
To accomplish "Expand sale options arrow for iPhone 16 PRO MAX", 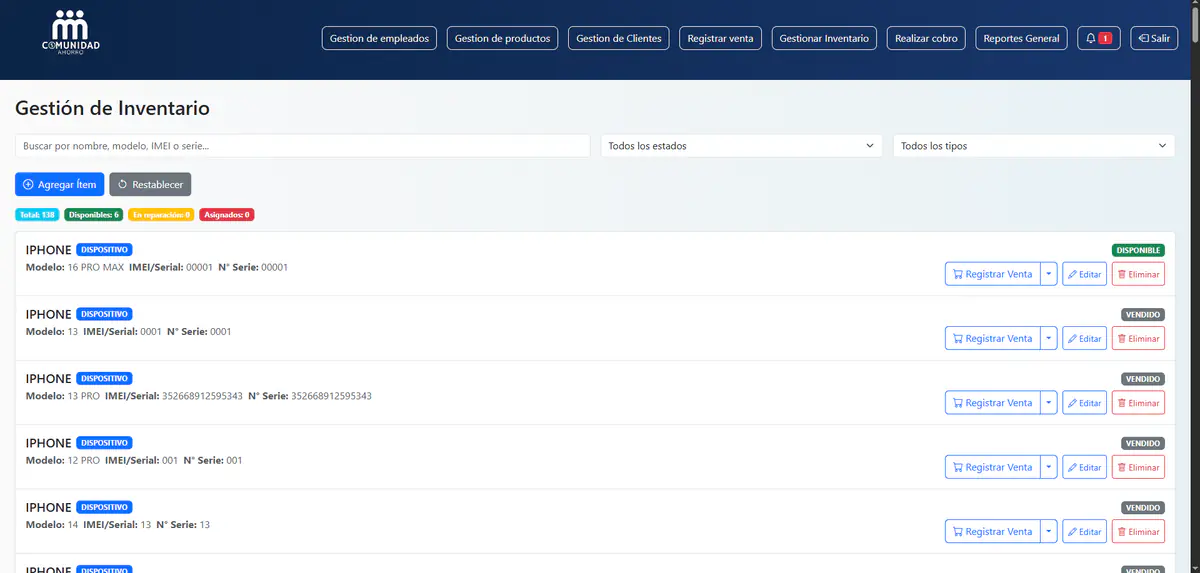I will click(1049, 274).
